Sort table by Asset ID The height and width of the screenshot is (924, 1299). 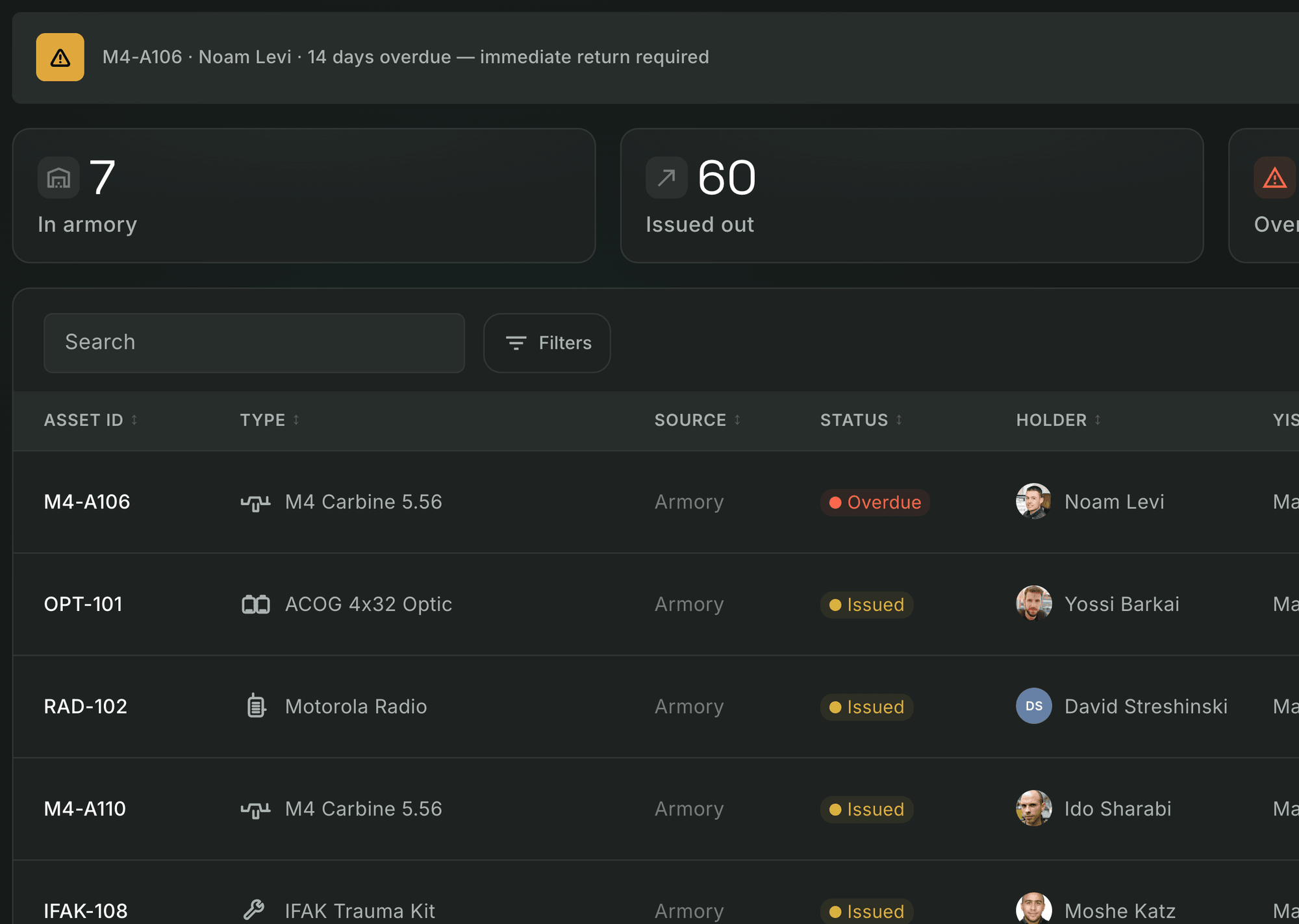[91, 420]
